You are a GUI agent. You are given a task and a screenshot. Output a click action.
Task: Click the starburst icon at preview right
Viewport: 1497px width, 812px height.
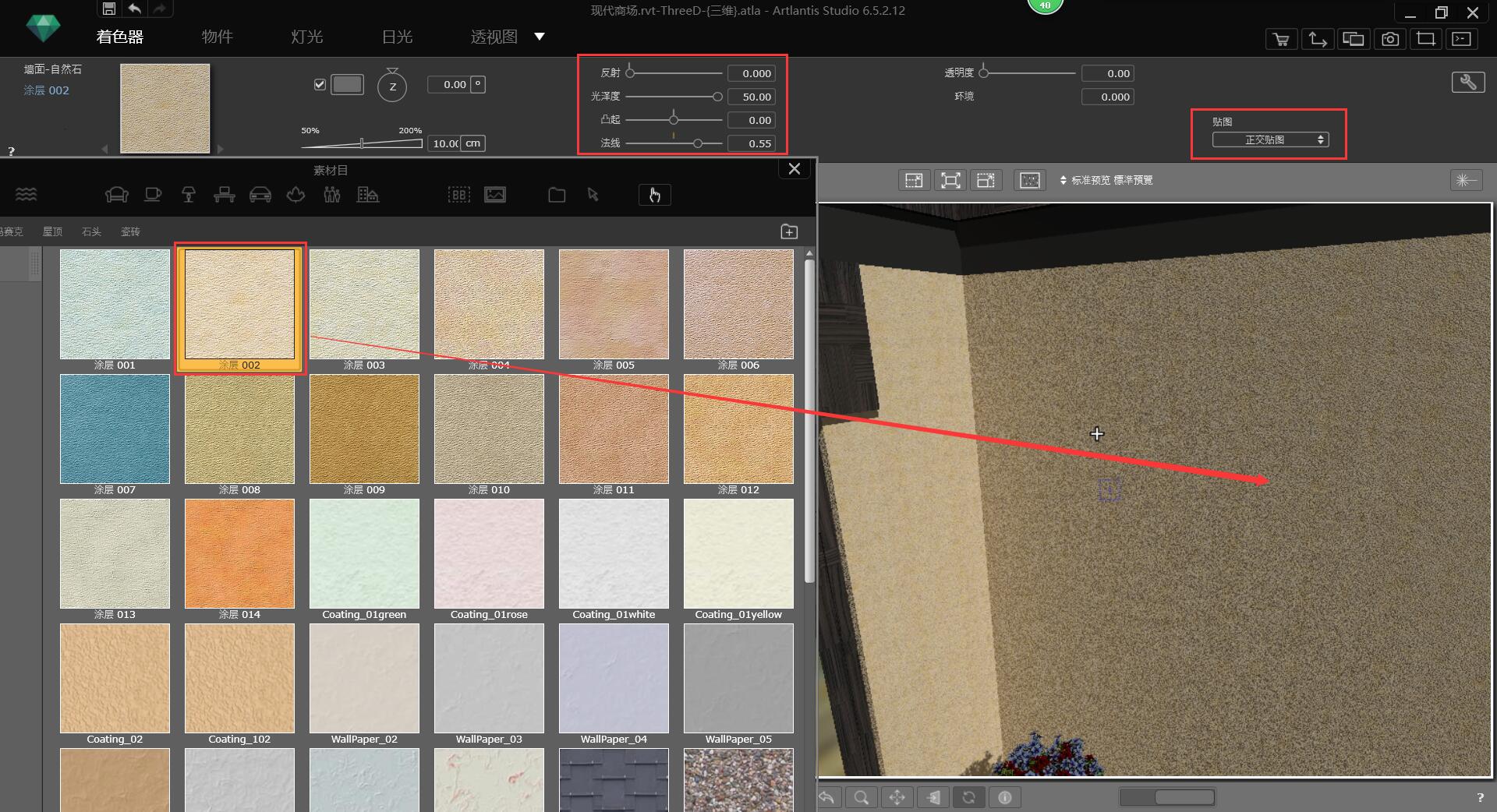1467,180
